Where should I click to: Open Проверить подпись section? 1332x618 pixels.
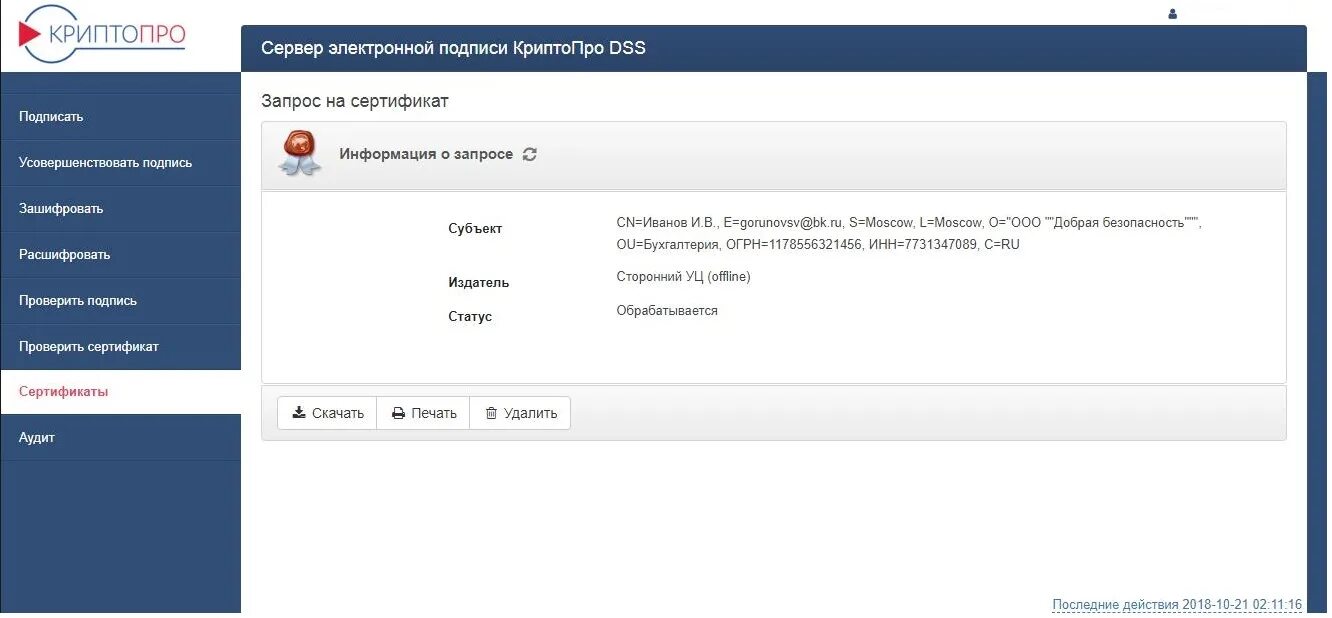tap(120, 301)
